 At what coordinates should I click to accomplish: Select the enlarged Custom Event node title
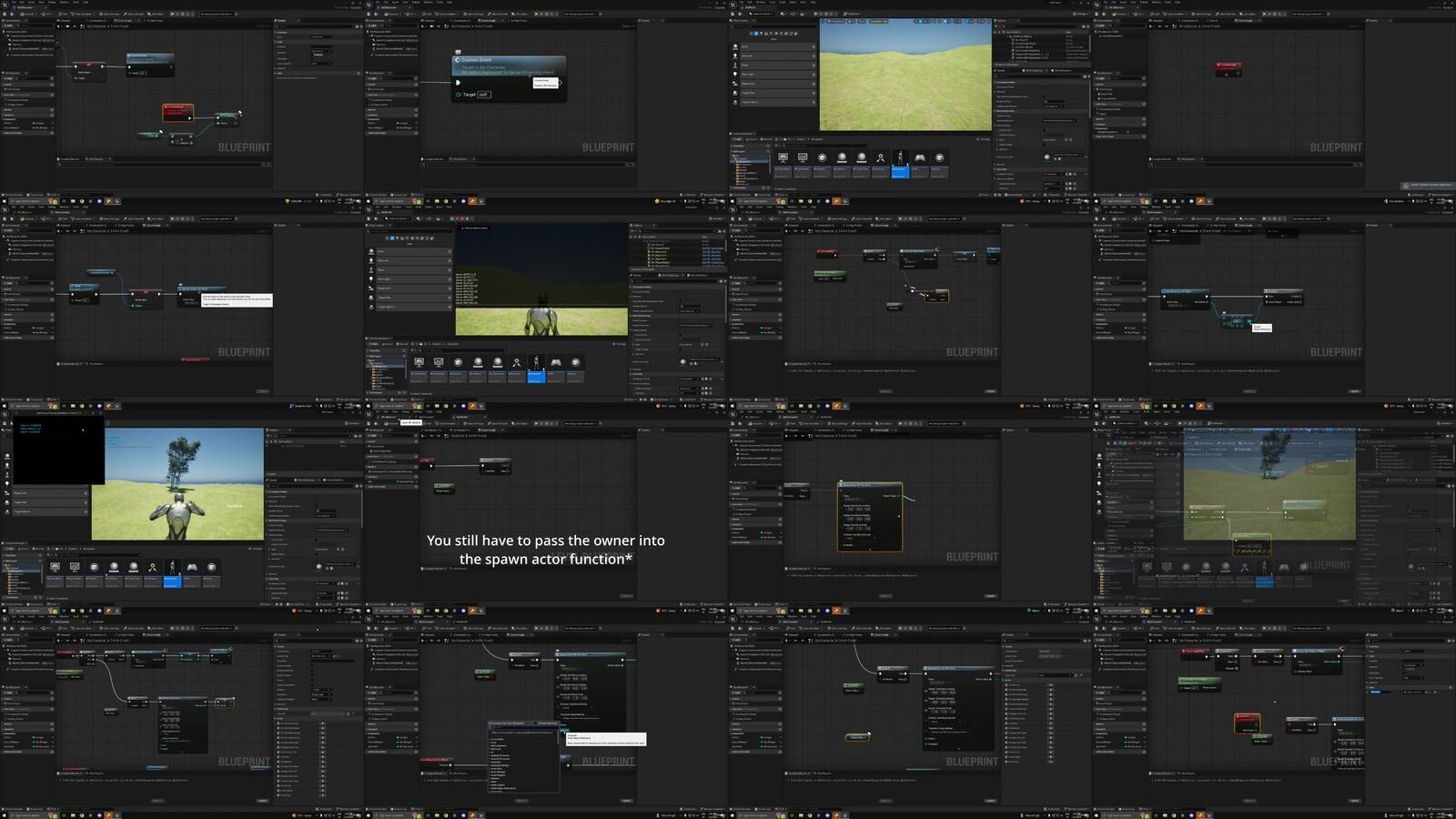tap(476, 60)
